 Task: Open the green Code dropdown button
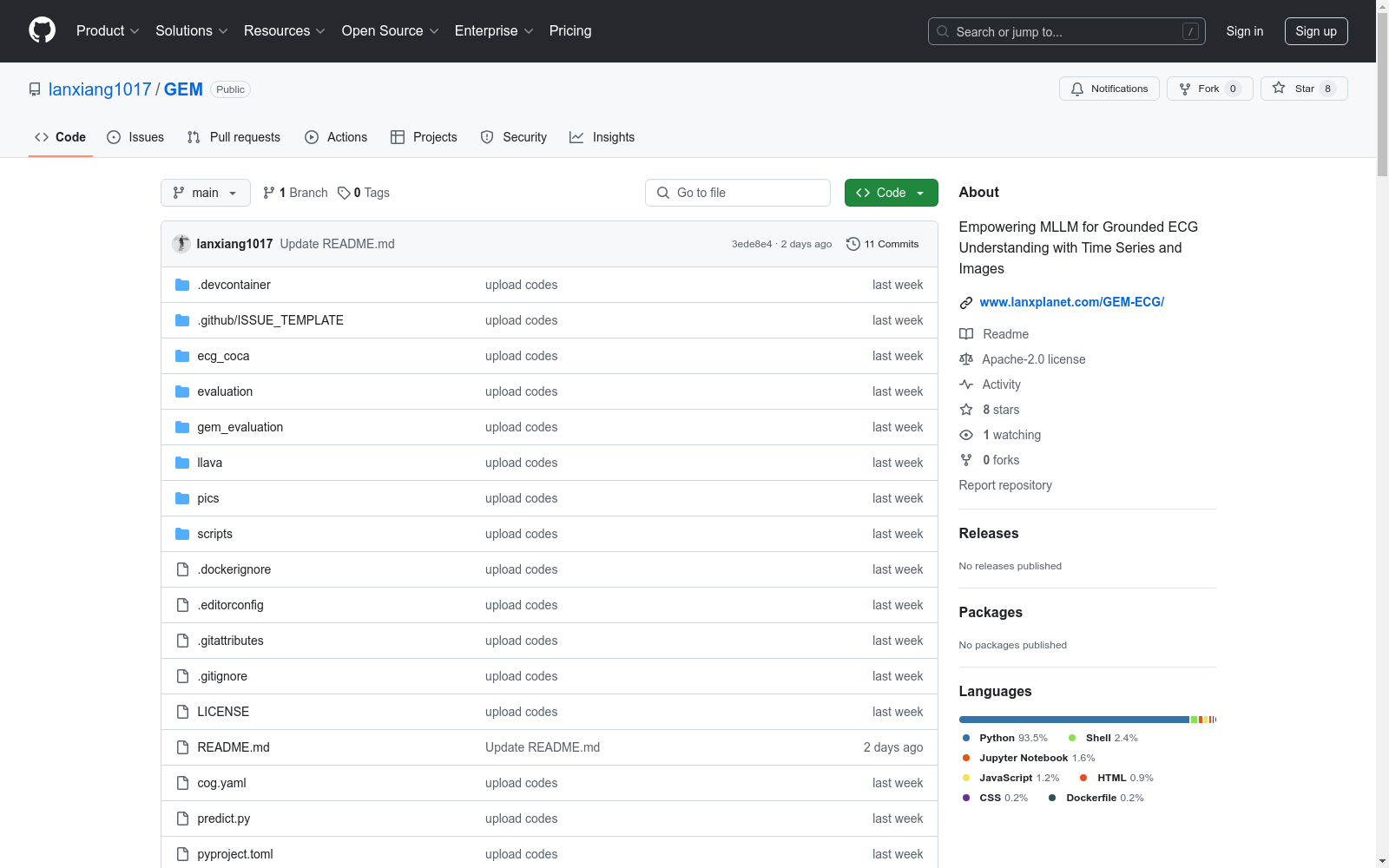(x=892, y=193)
